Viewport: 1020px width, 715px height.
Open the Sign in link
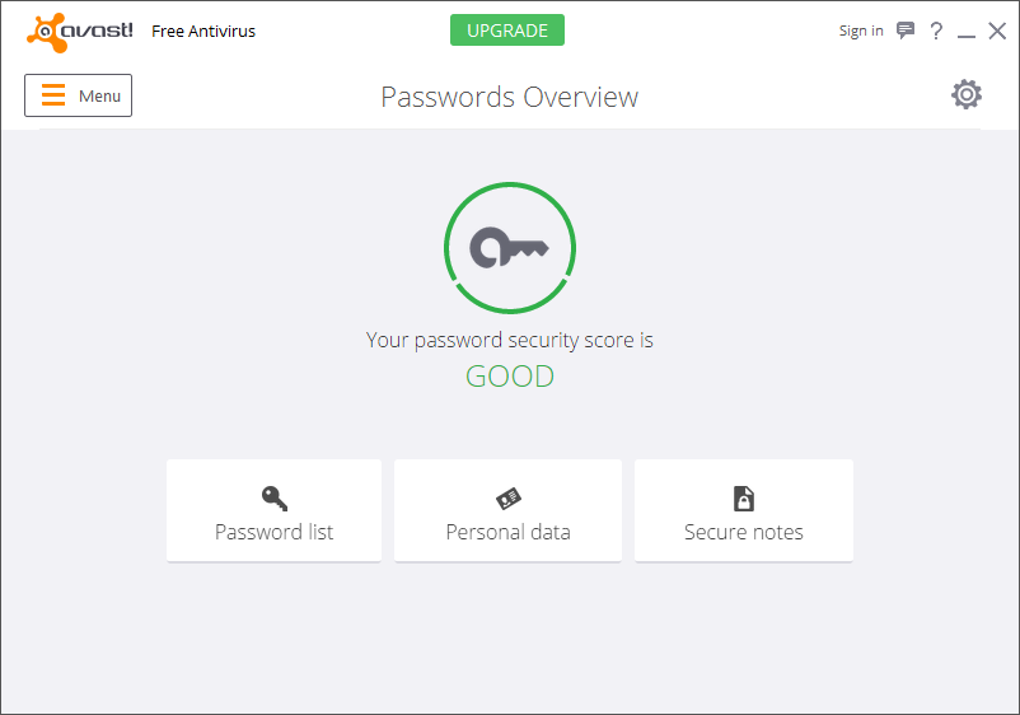click(861, 31)
